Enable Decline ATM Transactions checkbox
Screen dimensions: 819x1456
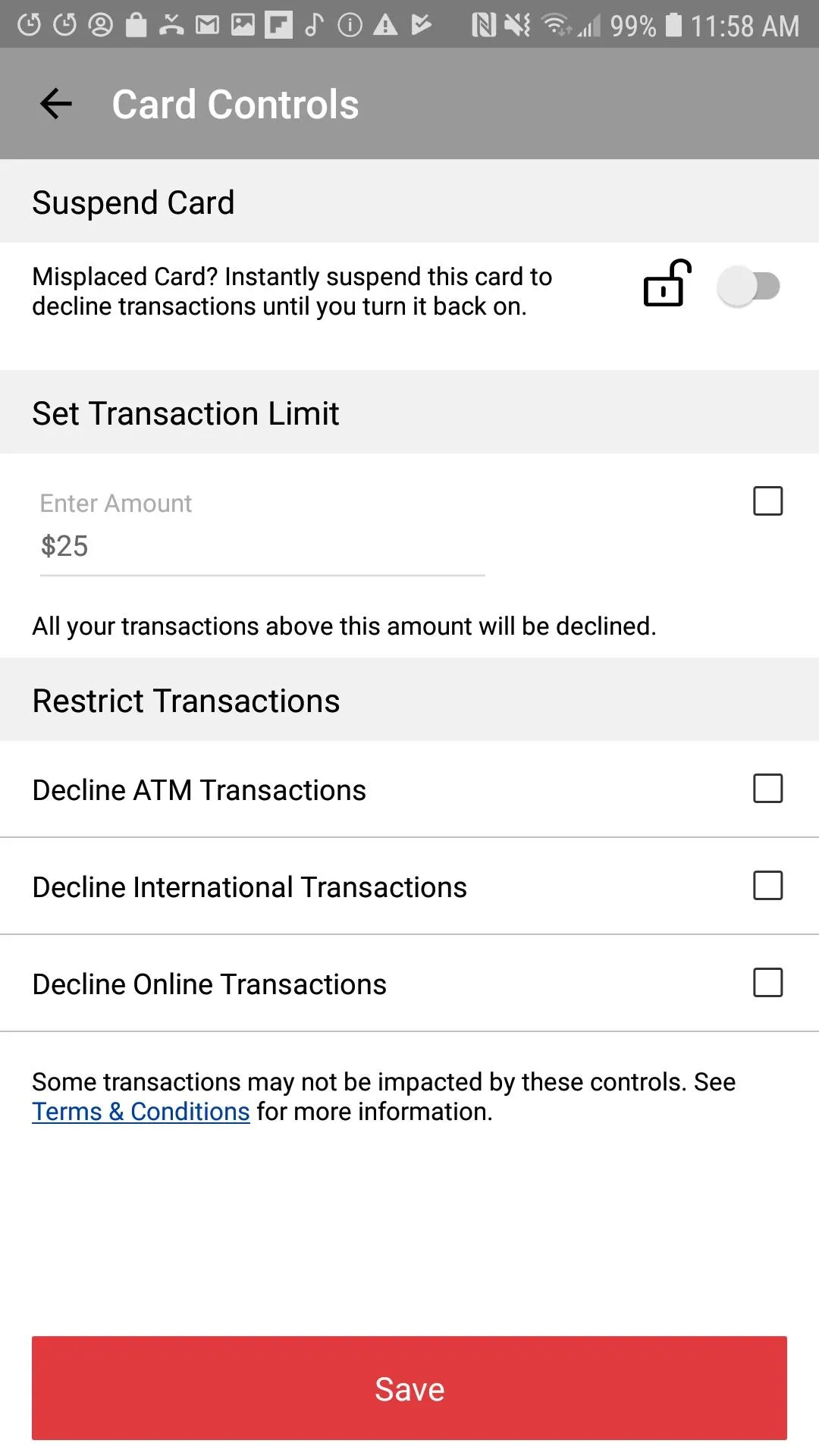(767, 789)
